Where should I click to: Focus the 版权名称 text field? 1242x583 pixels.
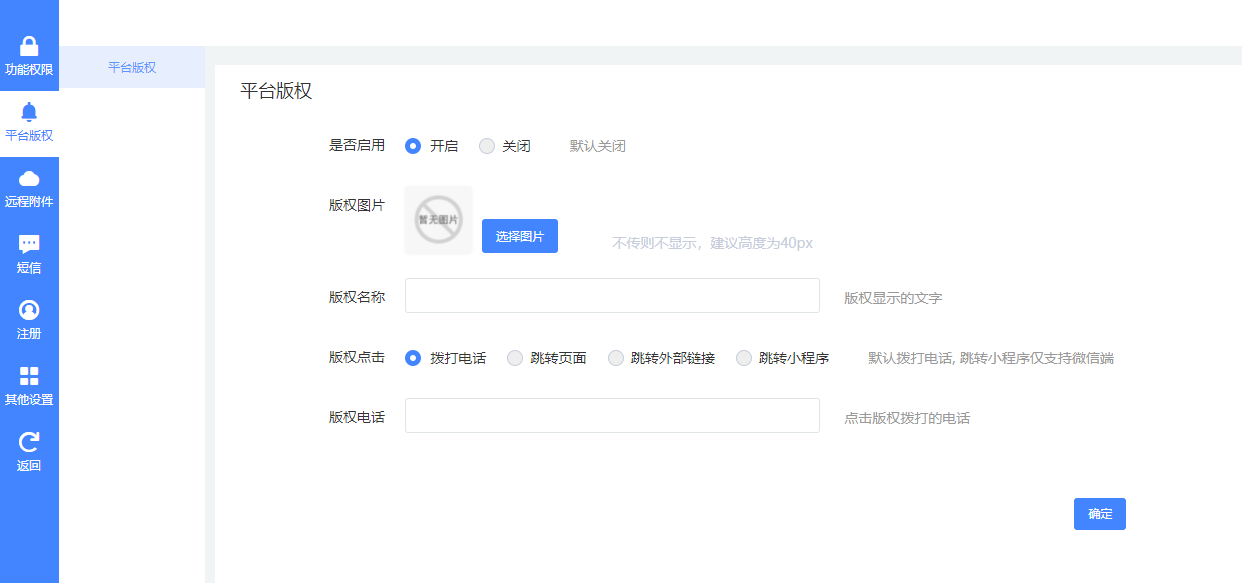point(612,296)
